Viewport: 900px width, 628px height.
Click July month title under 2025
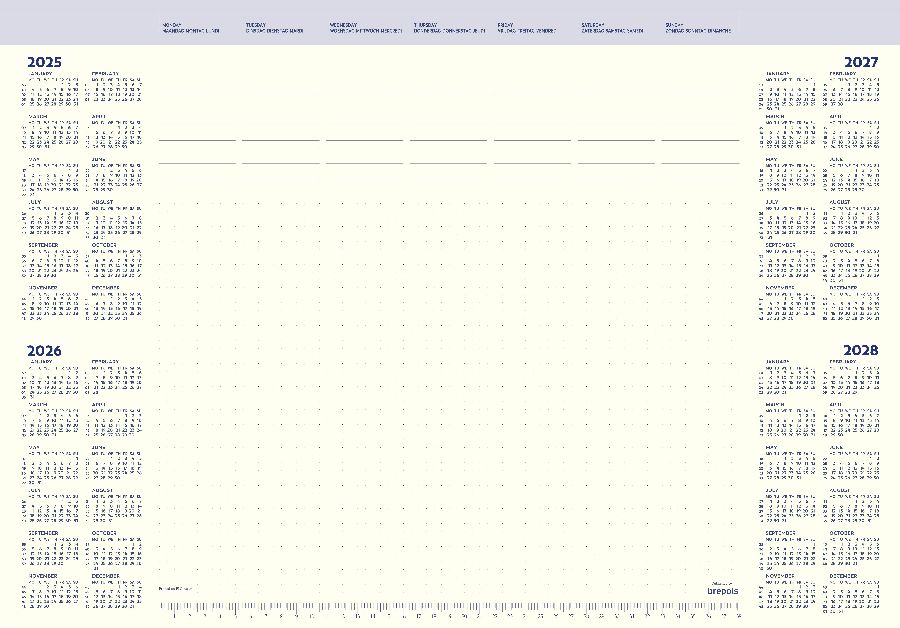(34, 202)
